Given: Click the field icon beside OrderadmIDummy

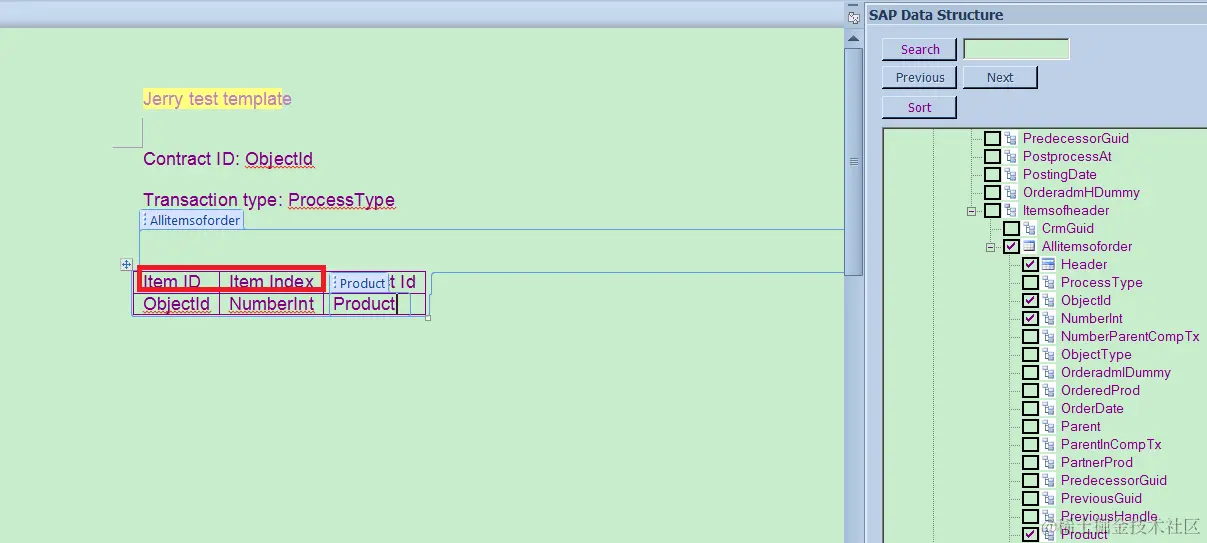Looking at the screenshot, I should (1049, 372).
